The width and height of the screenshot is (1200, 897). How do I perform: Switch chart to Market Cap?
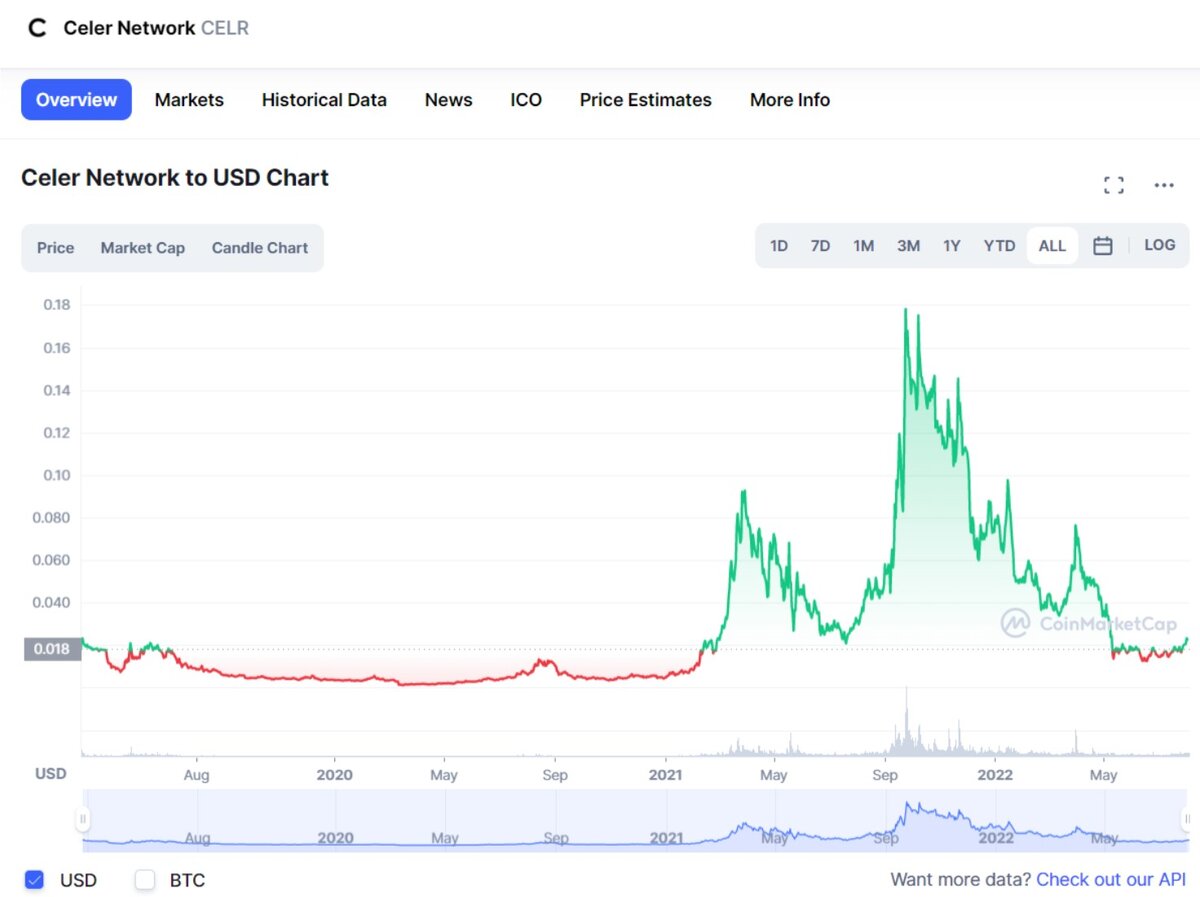[143, 248]
